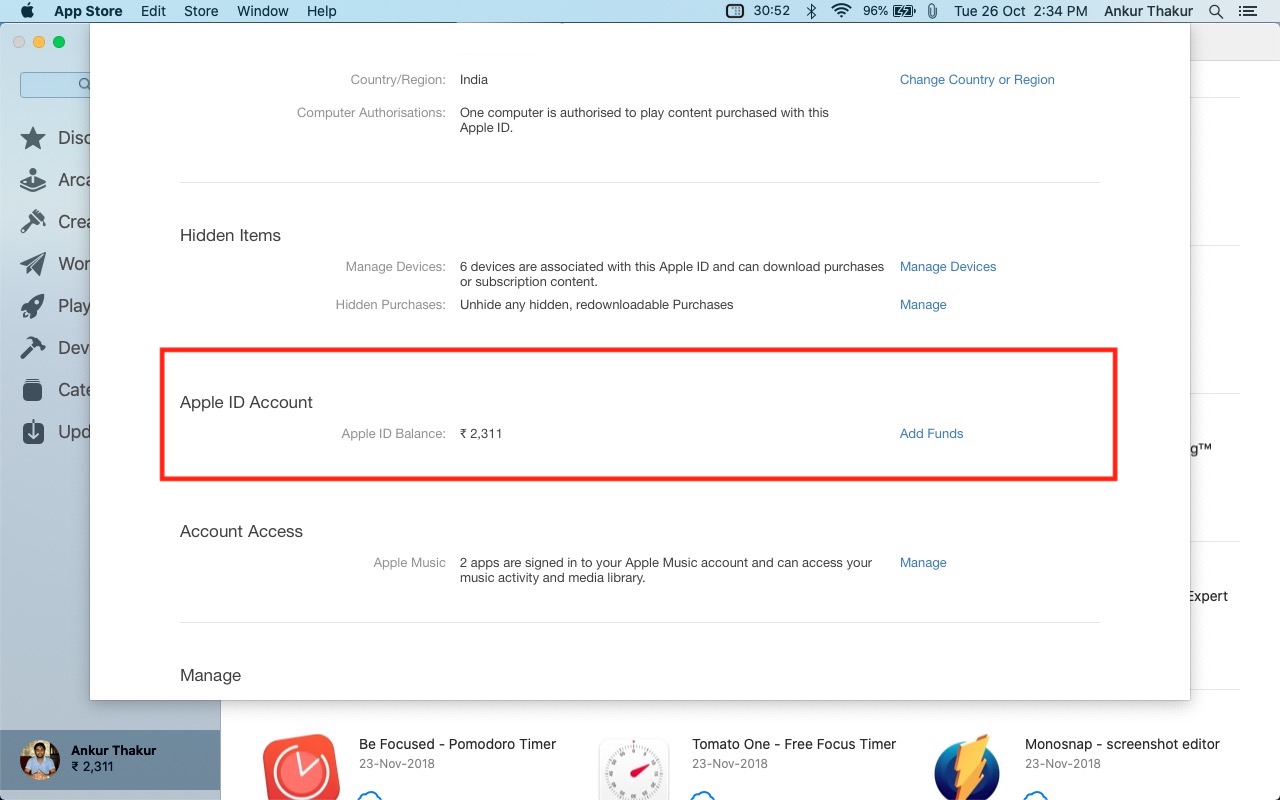The height and width of the screenshot is (800, 1280).
Task: Click the Account Access heading
Action: (x=241, y=531)
